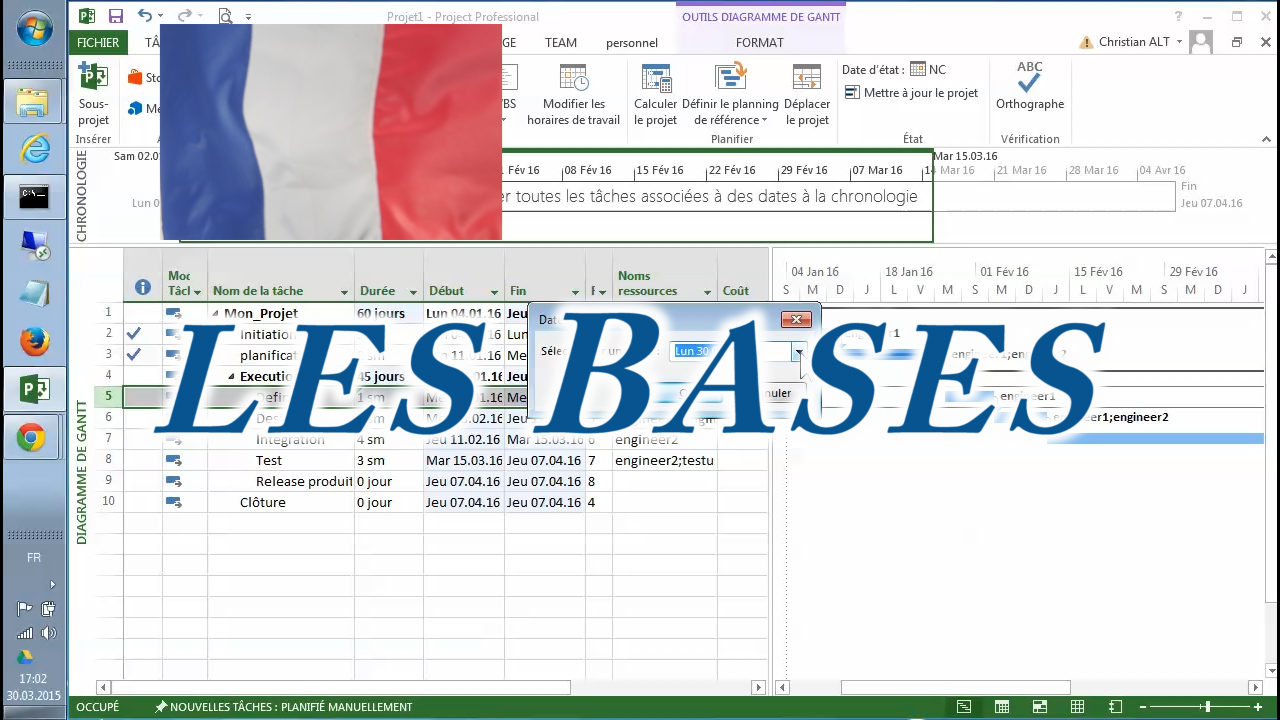Viewport: 1280px width, 720px height.
Task: Save the project with the floppy icon
Action: coord(116,16)
